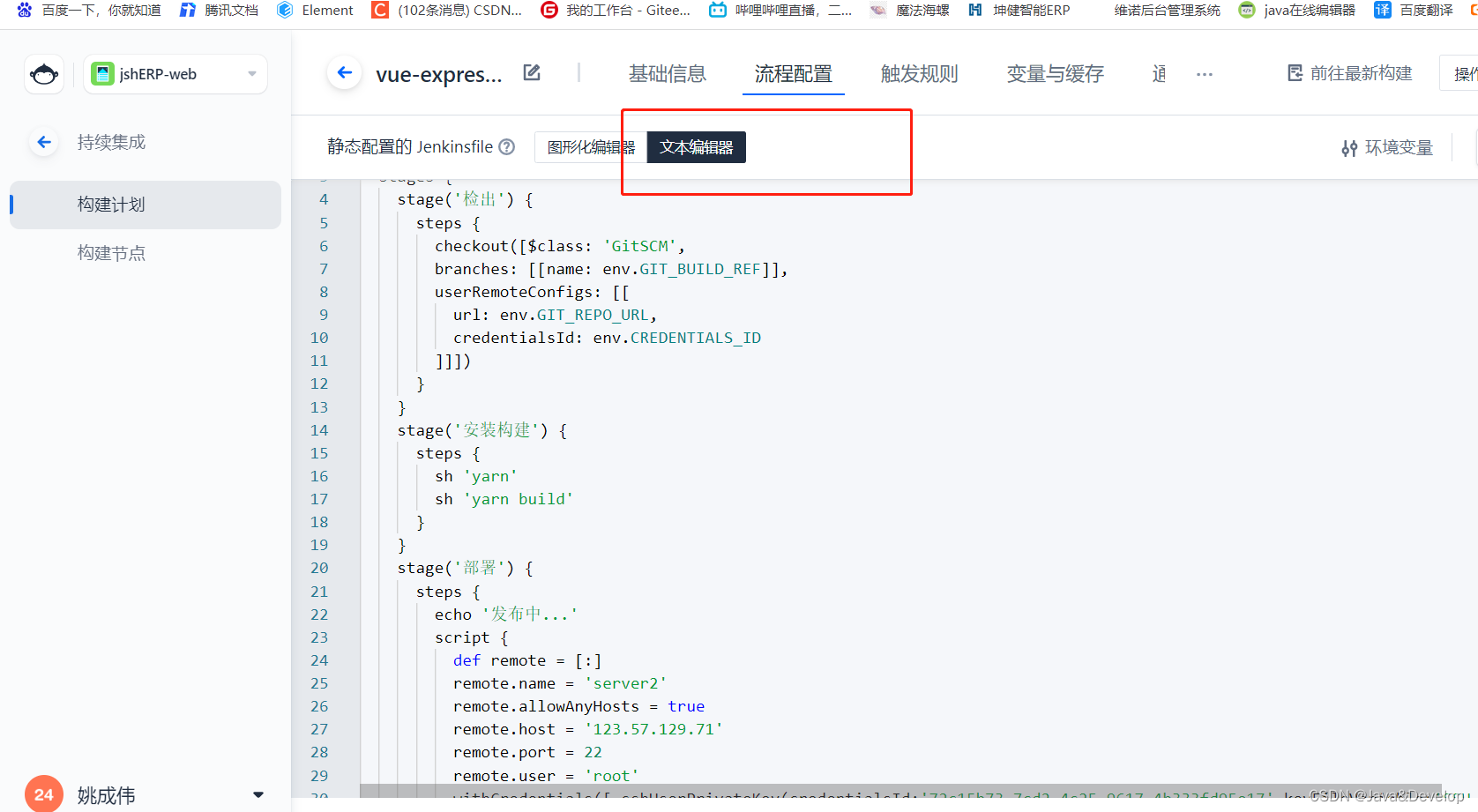The width and height of the screenshot is (1478, 812).
Task: Click the vue-expres... plan title
Action: (x=439, y=74)
